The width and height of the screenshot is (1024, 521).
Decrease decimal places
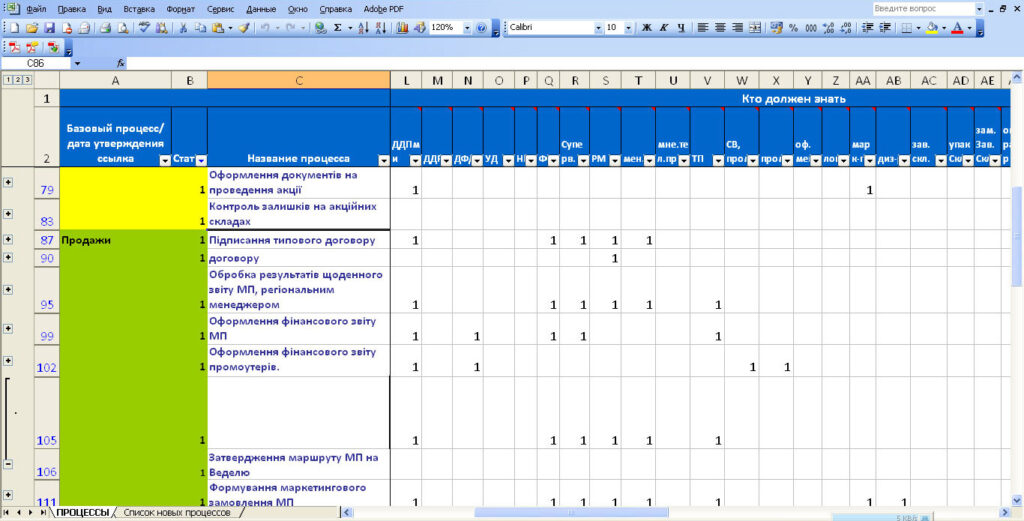pos(846,28)
